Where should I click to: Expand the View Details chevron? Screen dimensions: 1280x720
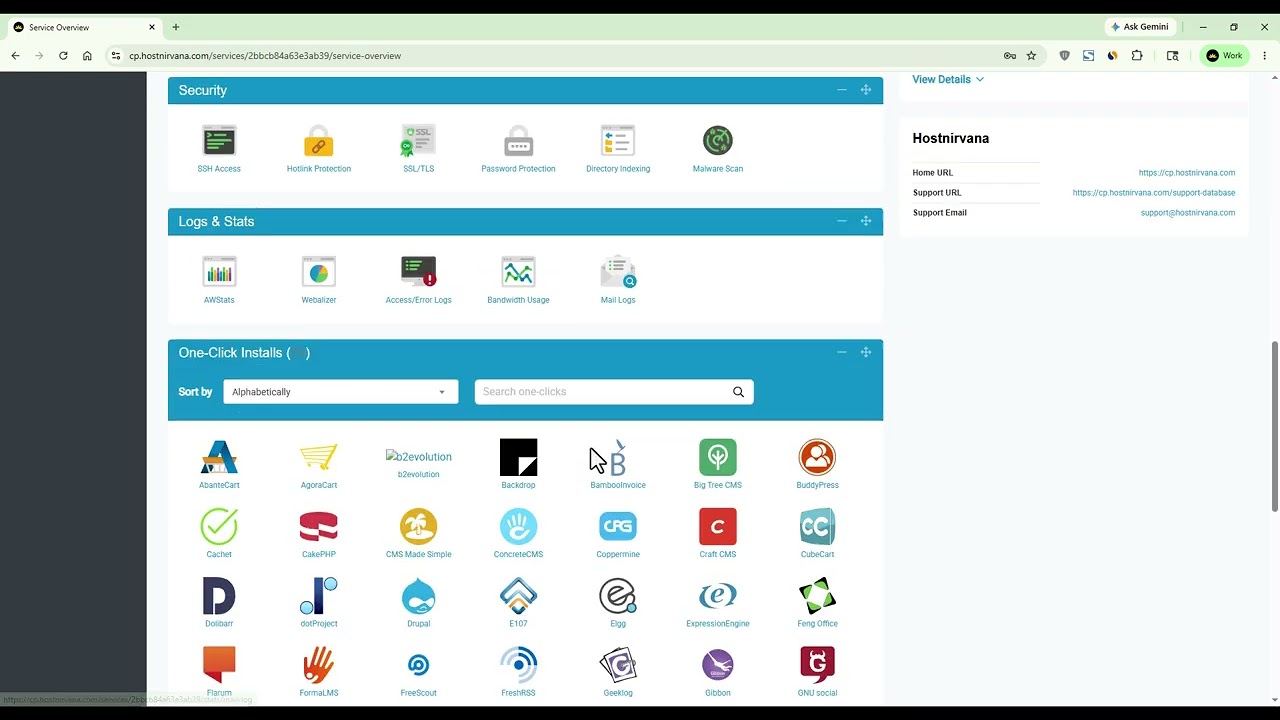(980, 79)
